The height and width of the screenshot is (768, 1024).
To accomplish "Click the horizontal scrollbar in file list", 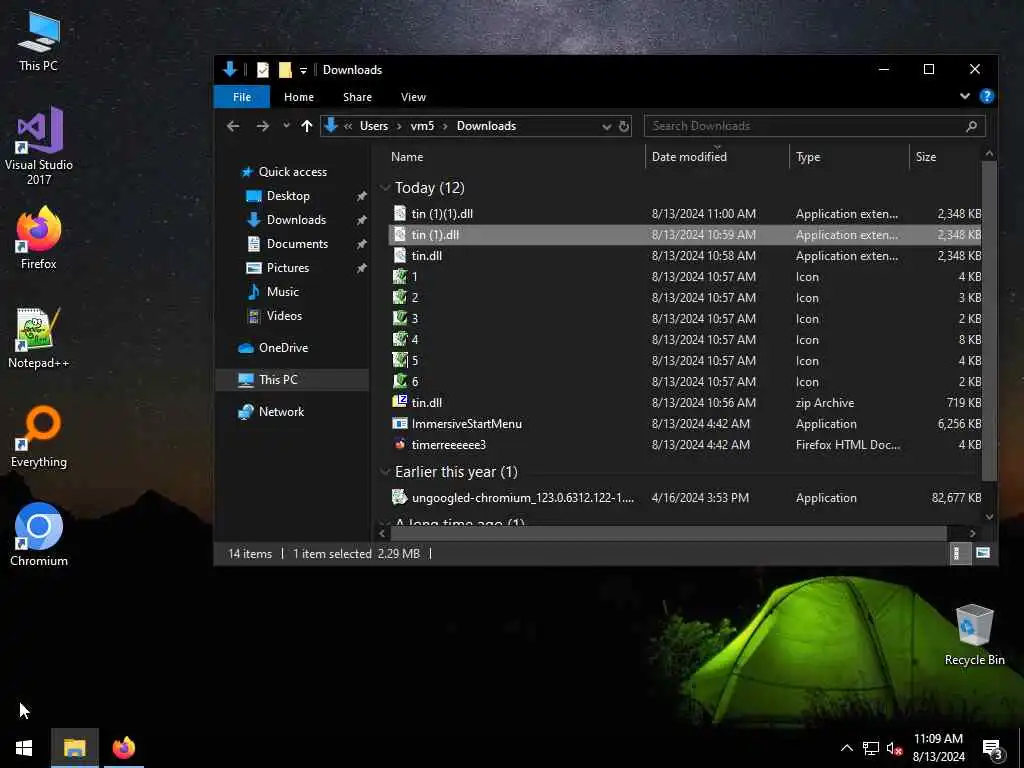I will pyautogui.click(x=667, y=533).
